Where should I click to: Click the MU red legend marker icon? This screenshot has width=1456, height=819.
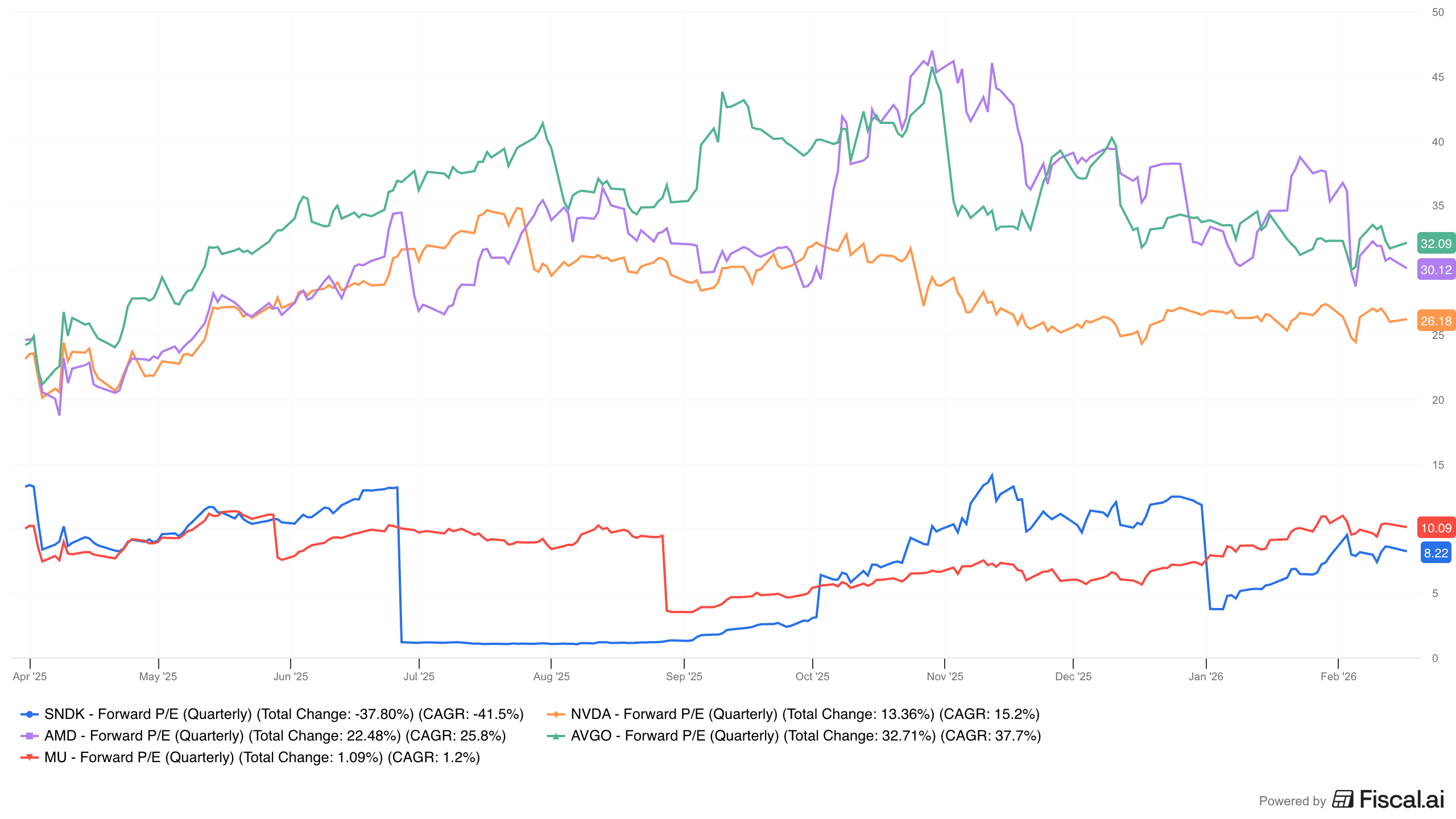tap(29, 758)
